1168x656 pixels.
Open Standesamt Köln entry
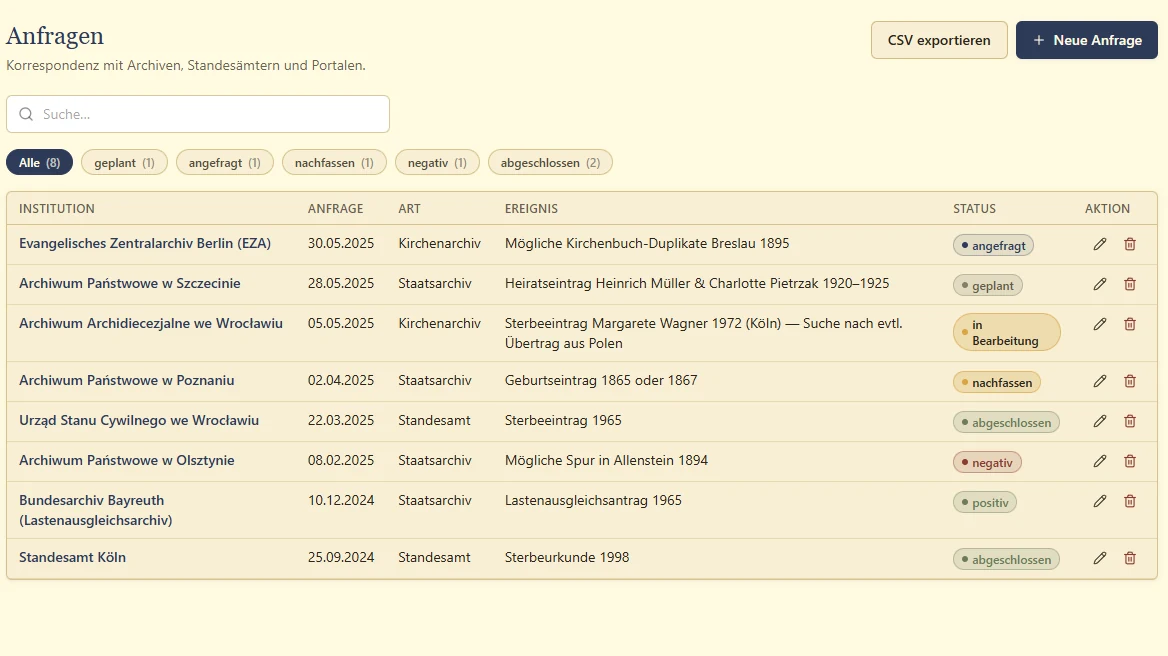(72, 558)
